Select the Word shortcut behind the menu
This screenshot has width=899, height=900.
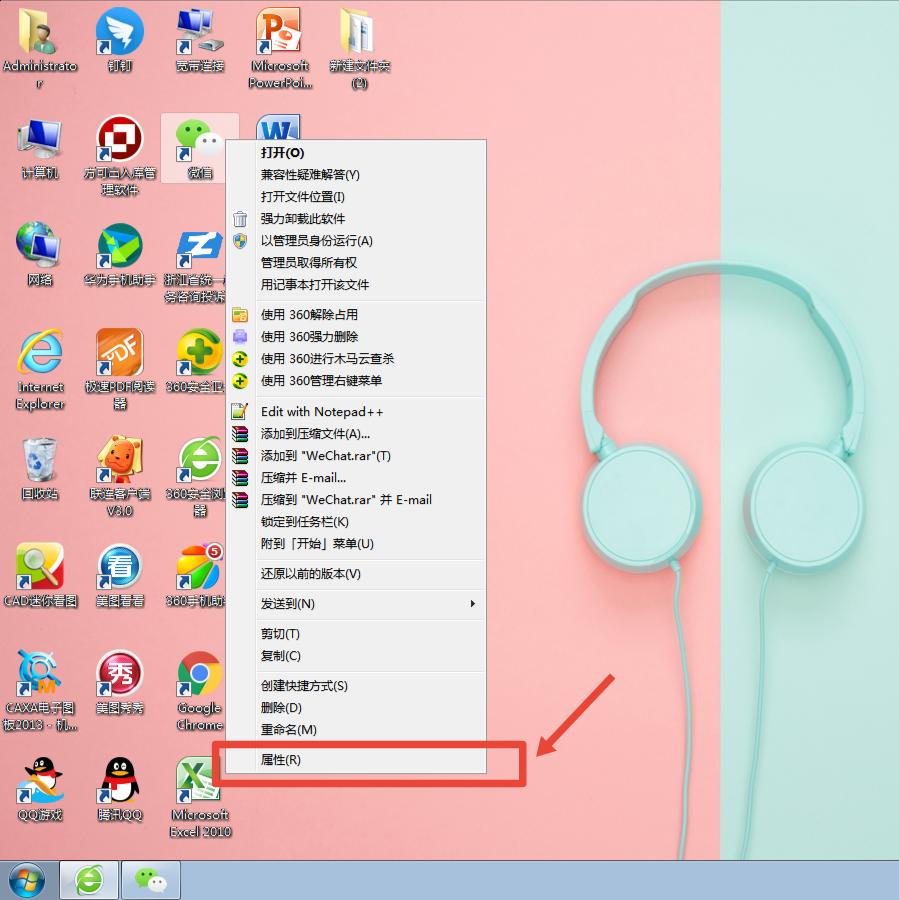(x=278, y=127)
